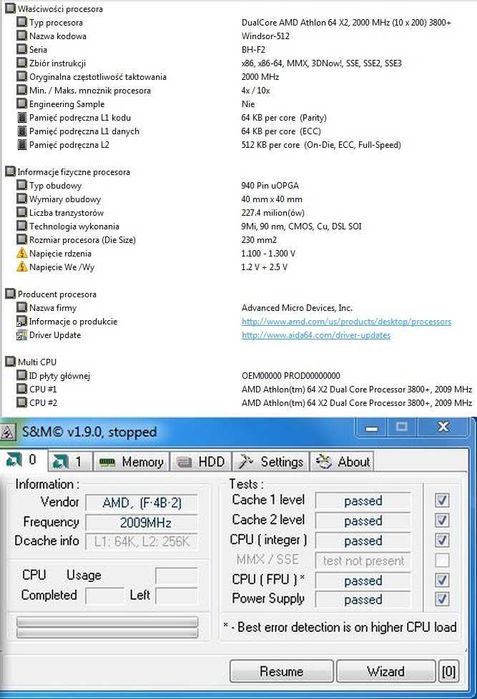Click the Producent procesora section icon
Screen dimensions: 477x699
10,294
